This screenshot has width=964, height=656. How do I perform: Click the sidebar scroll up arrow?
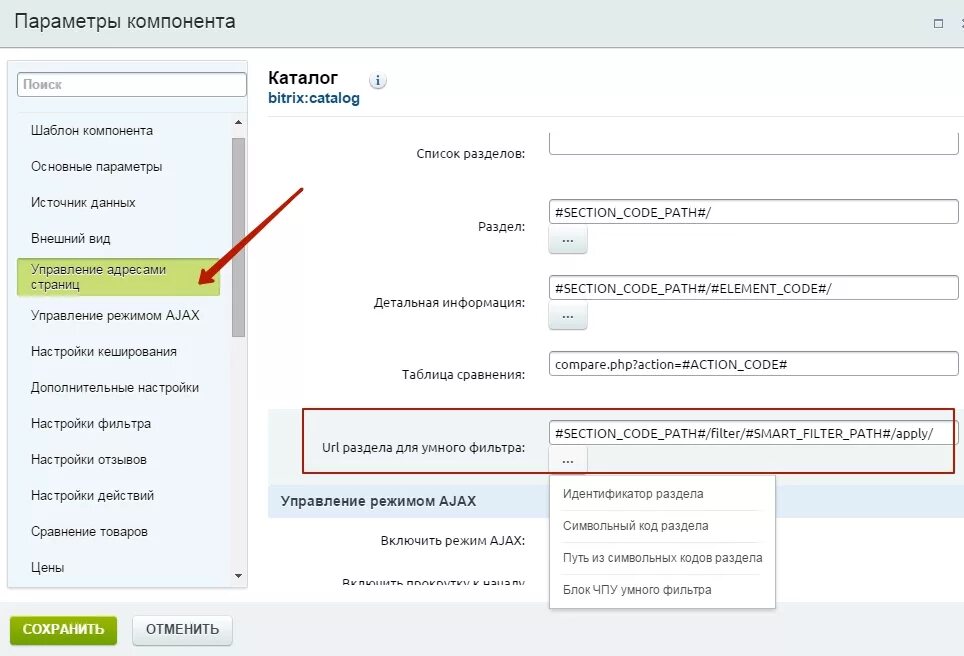tap(239, 122)
